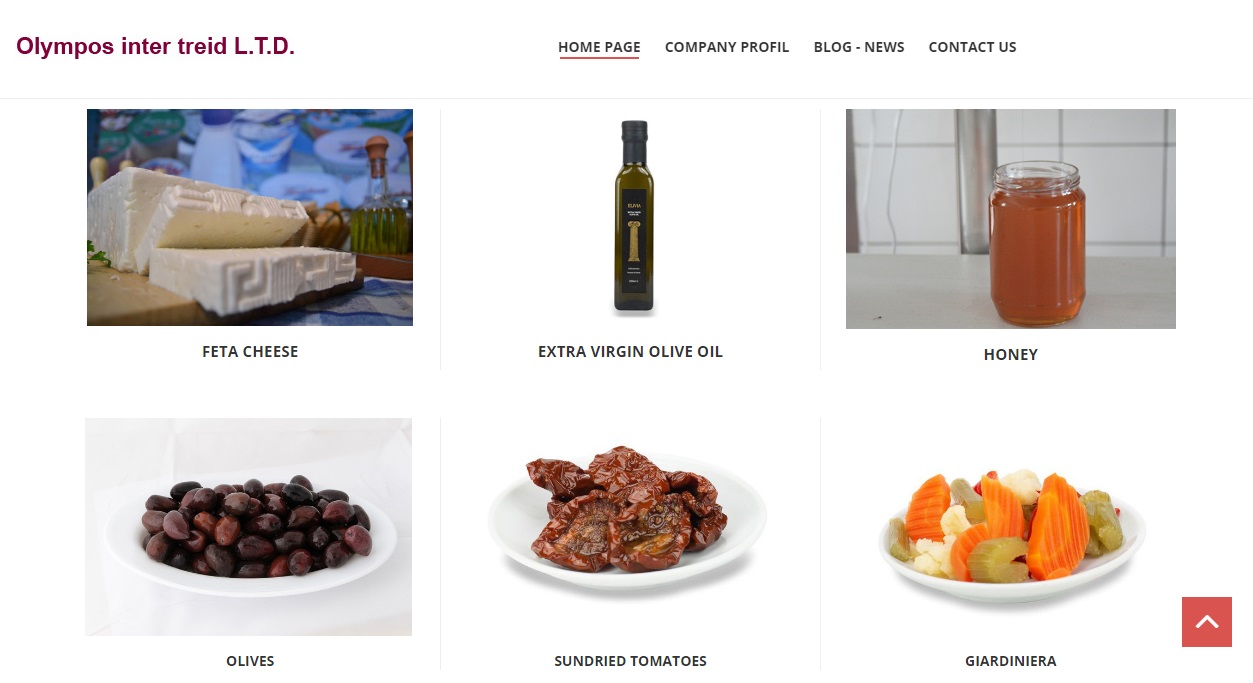Open the HOME PAGE menu item
Viewport: 1253px width, 683px height.
[599, 47]
